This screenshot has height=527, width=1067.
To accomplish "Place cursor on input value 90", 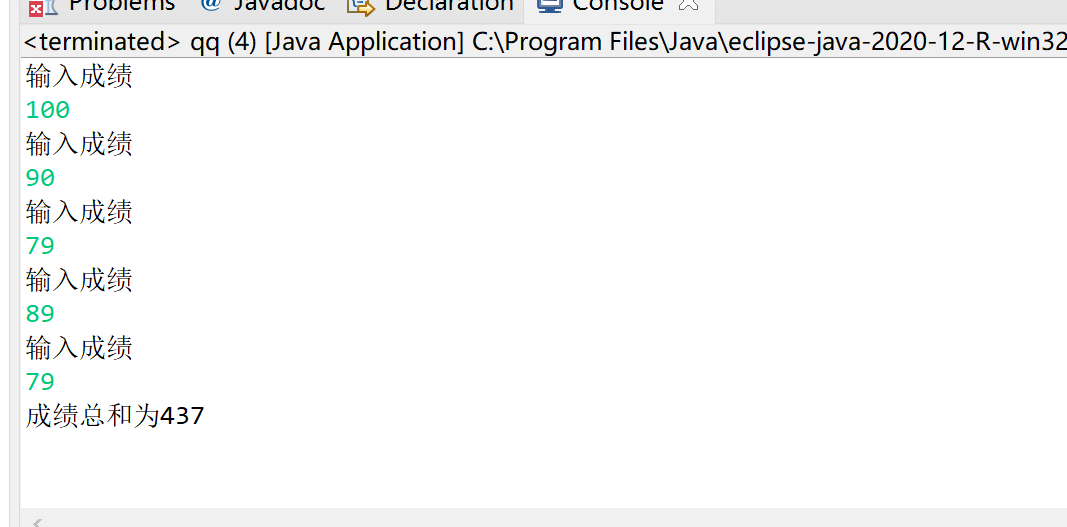I will click(40, 178).
